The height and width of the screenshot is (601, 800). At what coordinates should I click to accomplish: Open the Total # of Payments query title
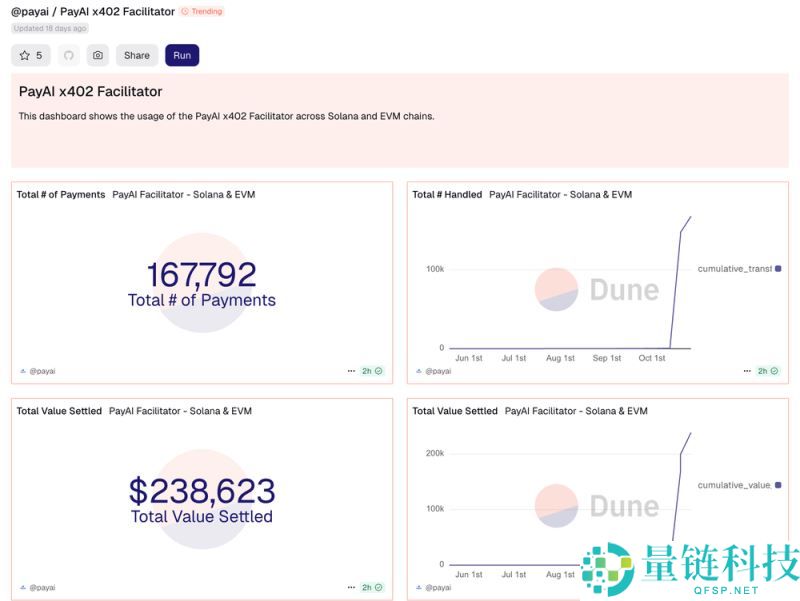click(x=61, y=194)
